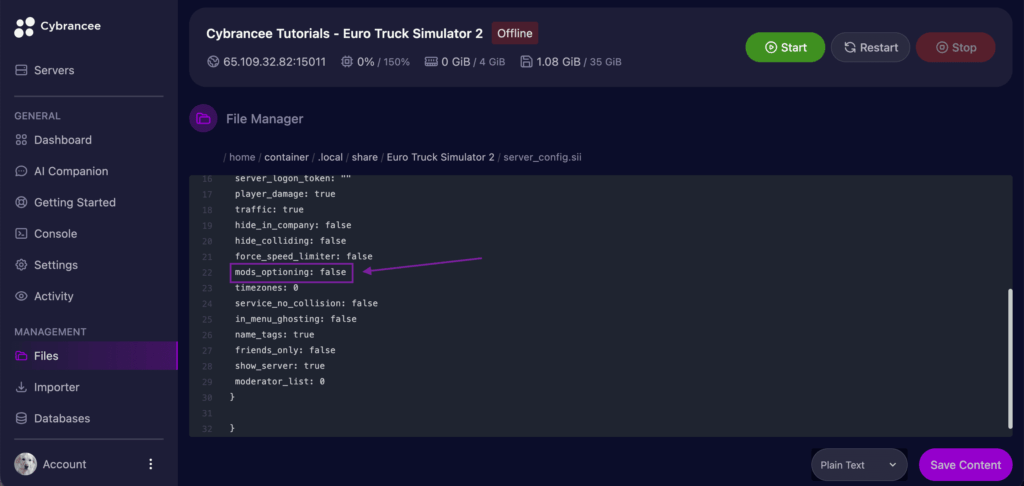Go to the Dashboard page
The width and height of the screenshot is (1024, 486).
pos(53,140)
